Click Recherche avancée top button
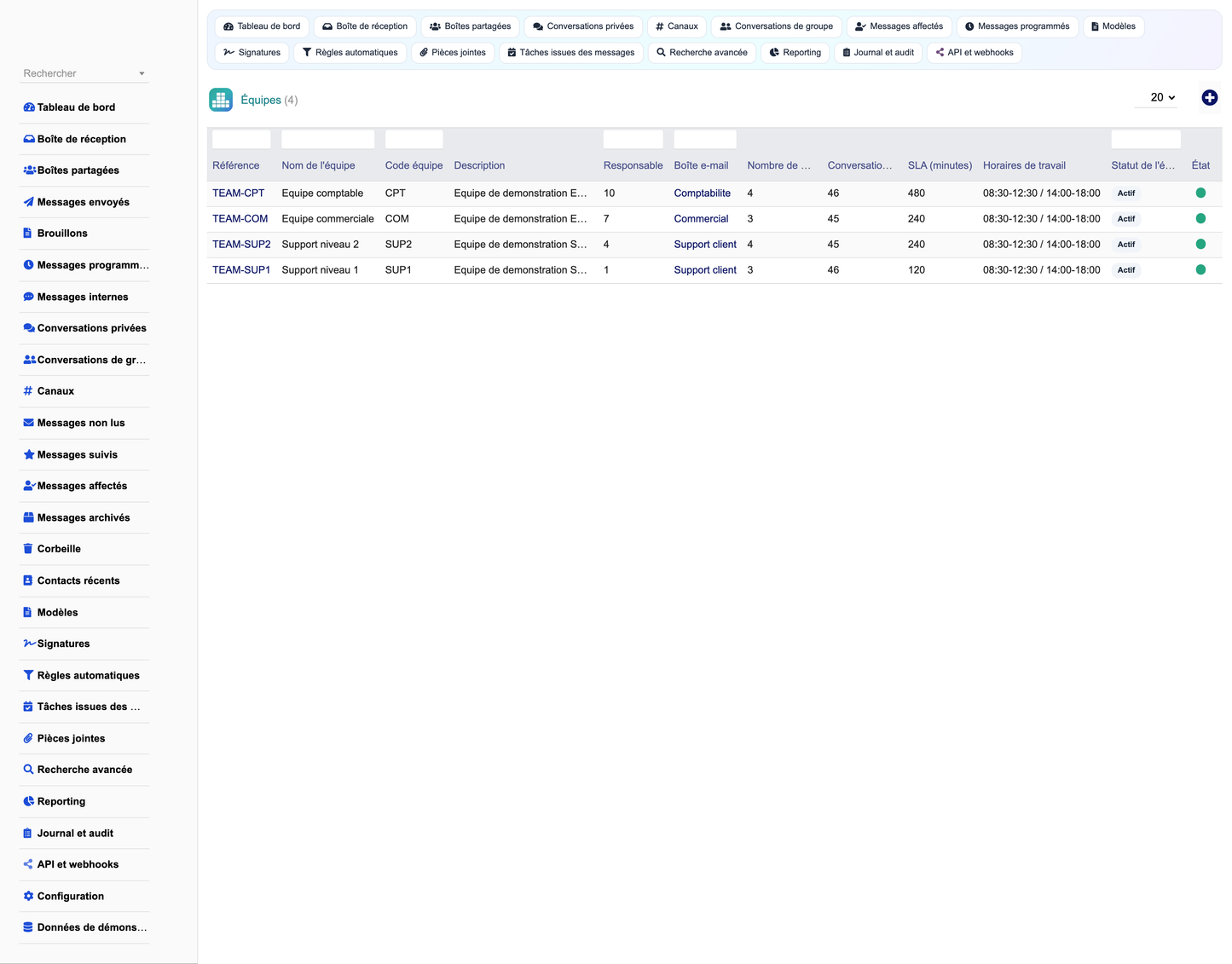 coord(702,53)
